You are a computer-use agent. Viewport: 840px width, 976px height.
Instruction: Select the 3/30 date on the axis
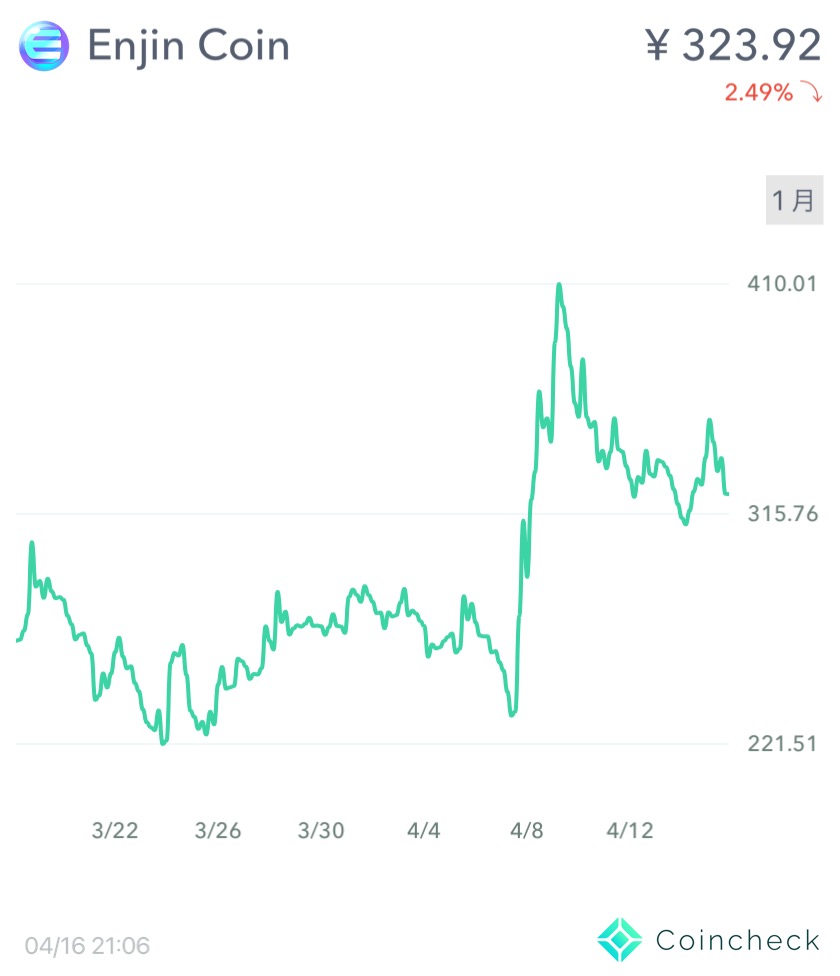point(321,830)
